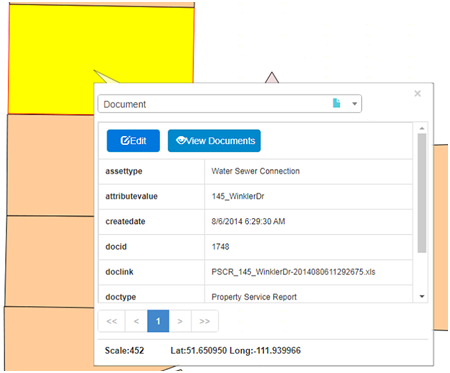Select docid value '1748'

[220, 247]
